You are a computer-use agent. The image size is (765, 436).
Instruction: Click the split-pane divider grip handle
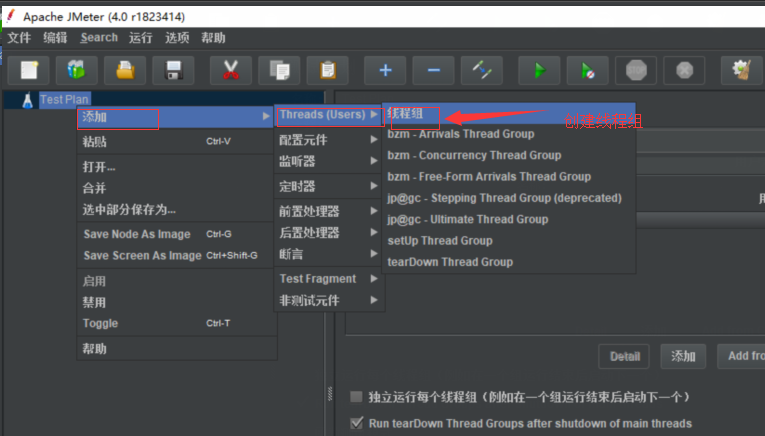[x=330, y=394]
